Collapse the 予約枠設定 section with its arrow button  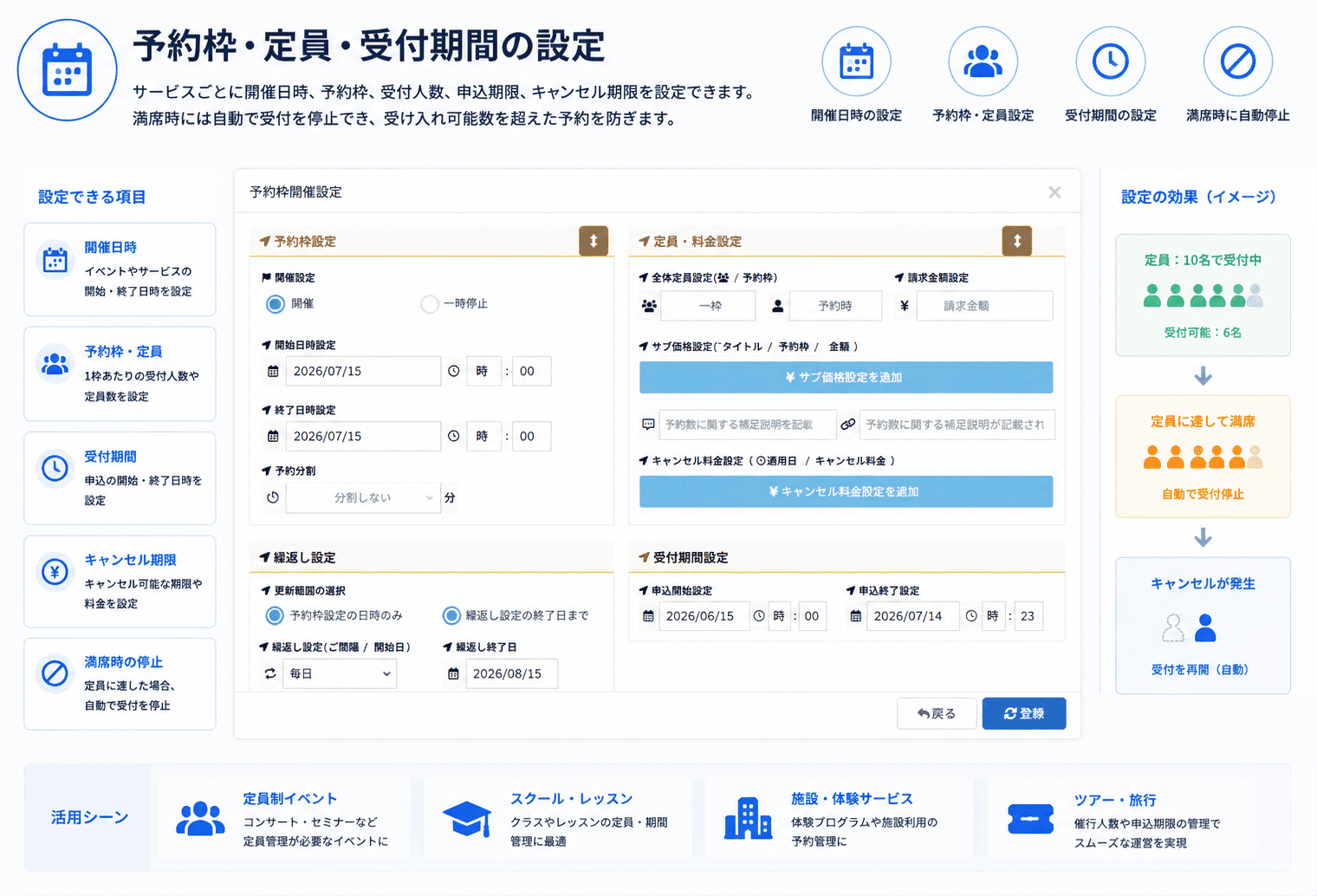click(594, 241)
